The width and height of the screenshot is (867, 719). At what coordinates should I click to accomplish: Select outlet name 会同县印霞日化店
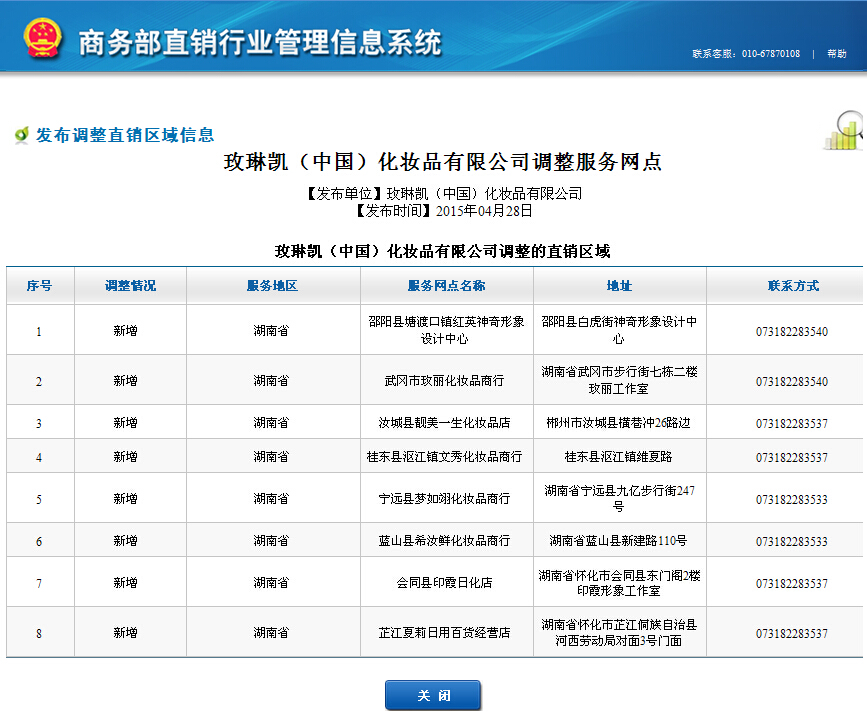coord(445,583)
